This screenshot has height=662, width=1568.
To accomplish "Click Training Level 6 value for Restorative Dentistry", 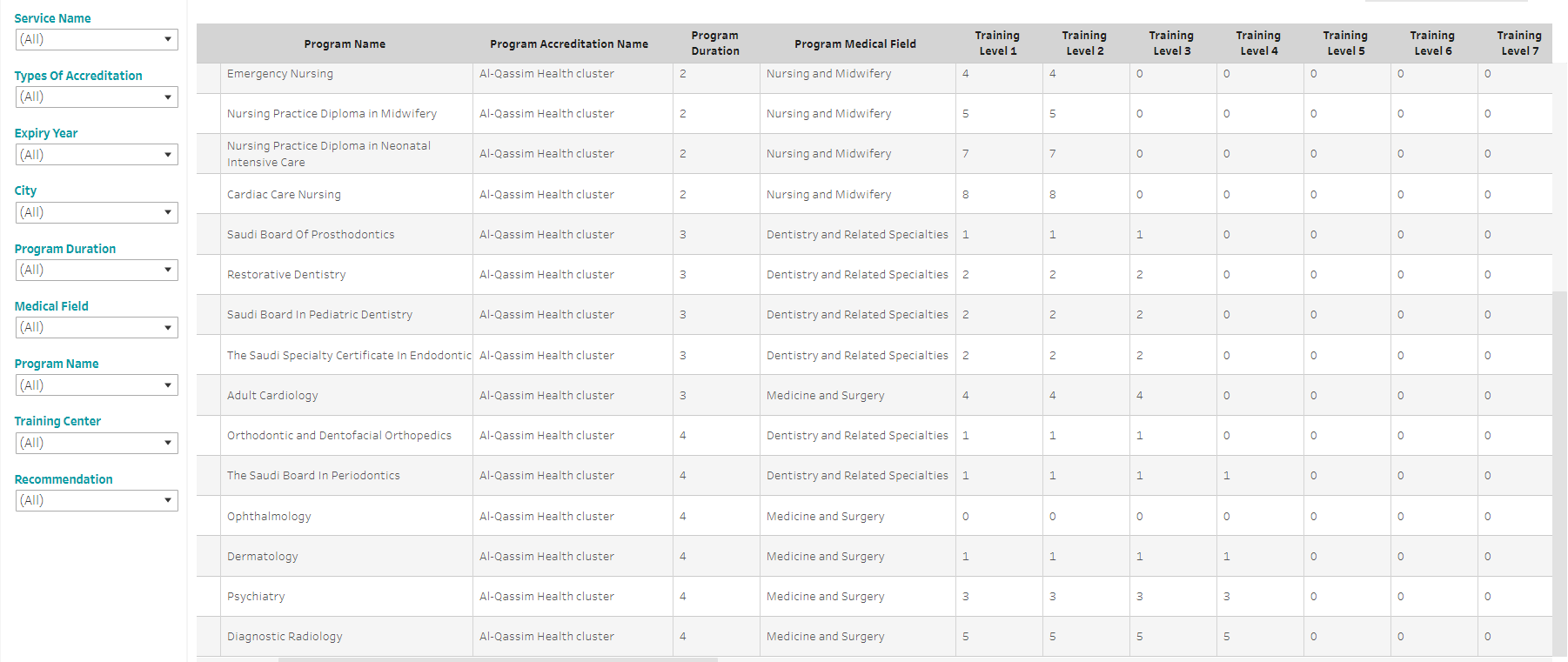I will coord(1401,275).
